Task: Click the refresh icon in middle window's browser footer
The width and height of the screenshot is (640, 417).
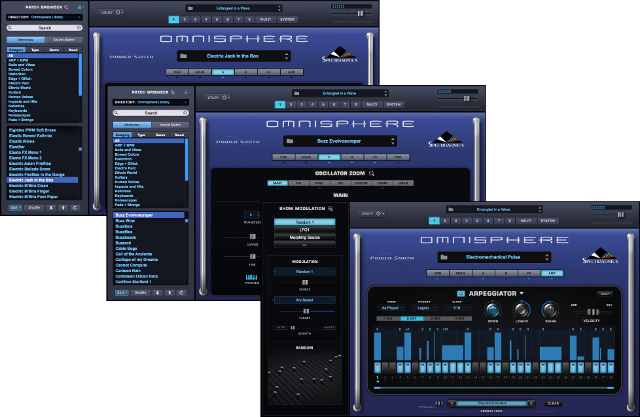Action: 181,293
